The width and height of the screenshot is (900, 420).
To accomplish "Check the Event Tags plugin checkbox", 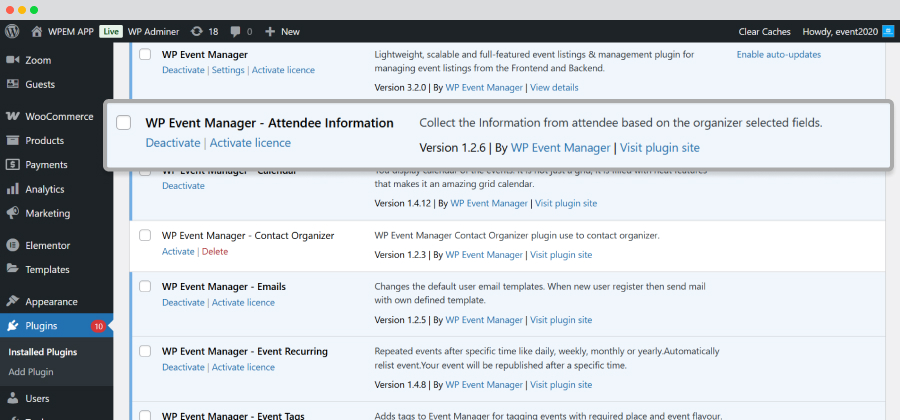I will tap(145, 415).
